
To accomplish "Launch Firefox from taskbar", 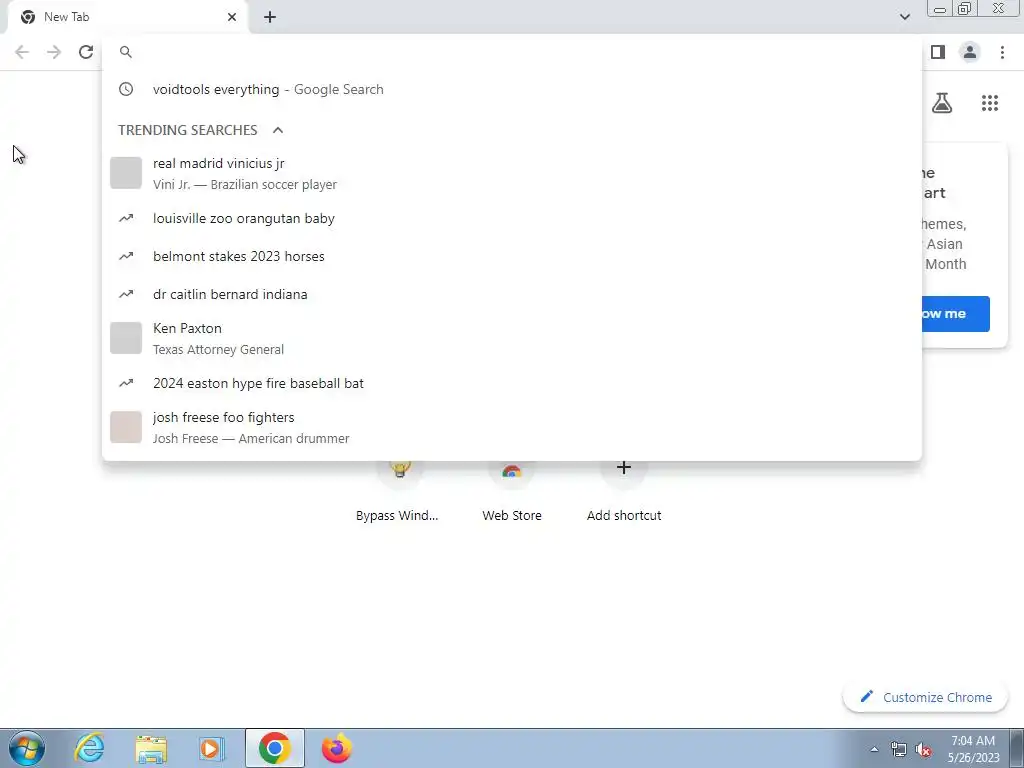I will click(336, 748).
